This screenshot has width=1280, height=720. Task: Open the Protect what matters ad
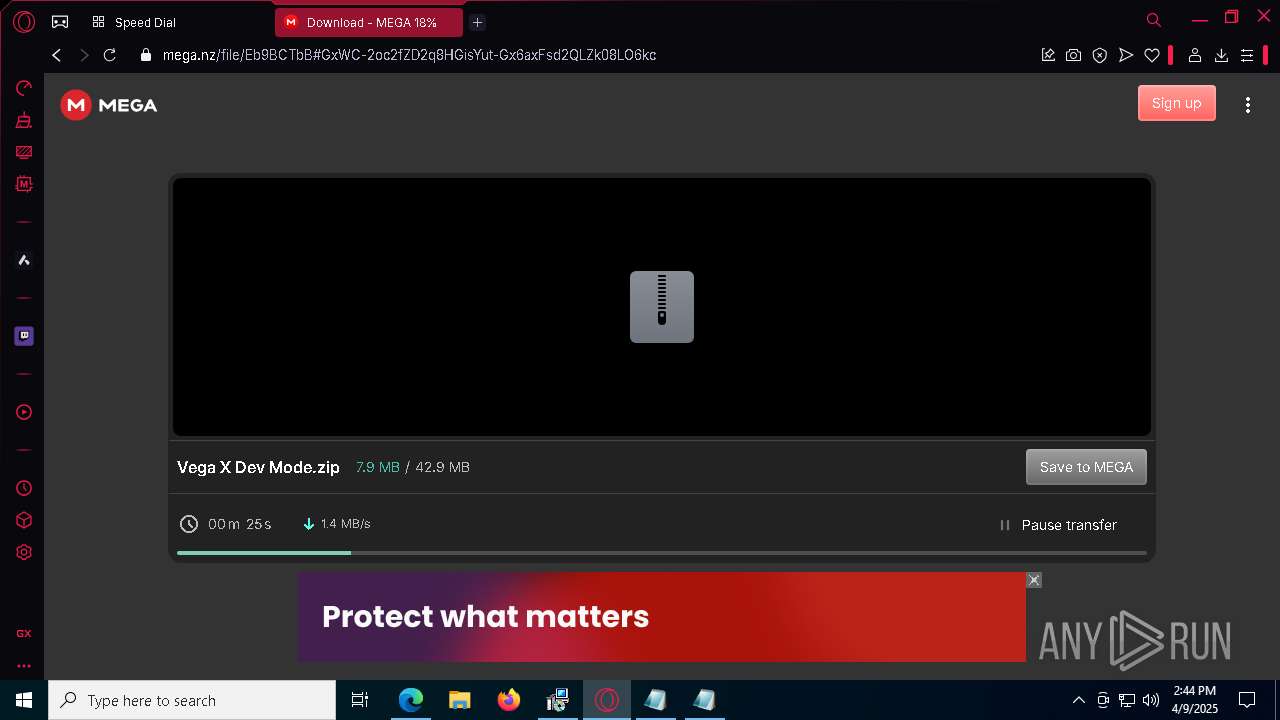coord(662,617)
